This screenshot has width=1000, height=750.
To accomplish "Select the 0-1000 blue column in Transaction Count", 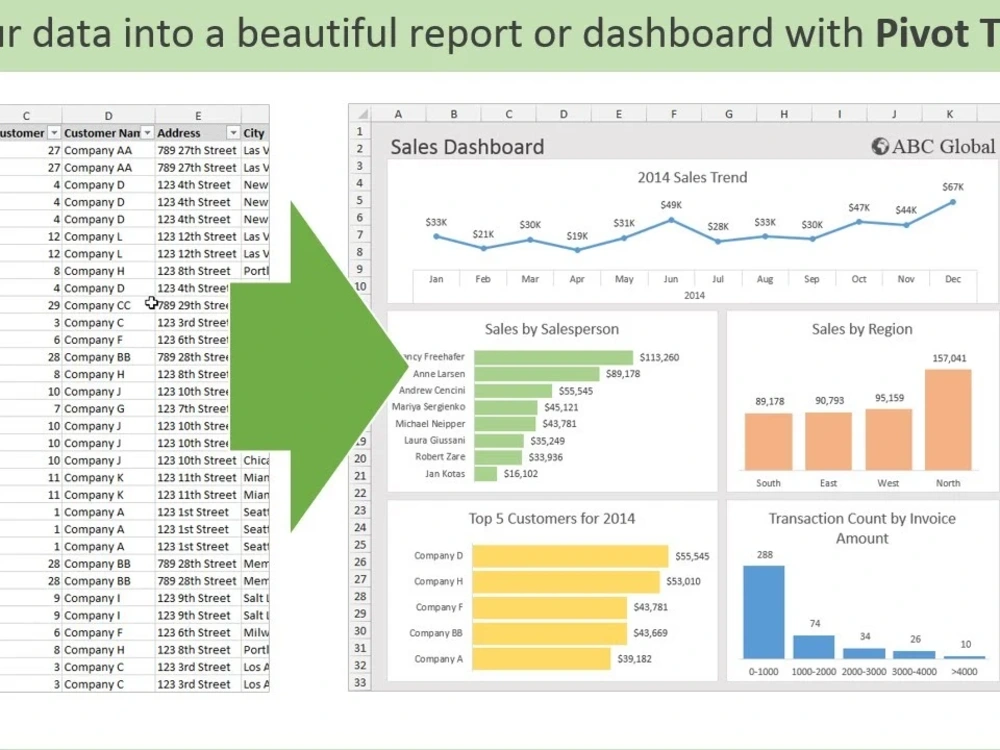I will point(763,610).
